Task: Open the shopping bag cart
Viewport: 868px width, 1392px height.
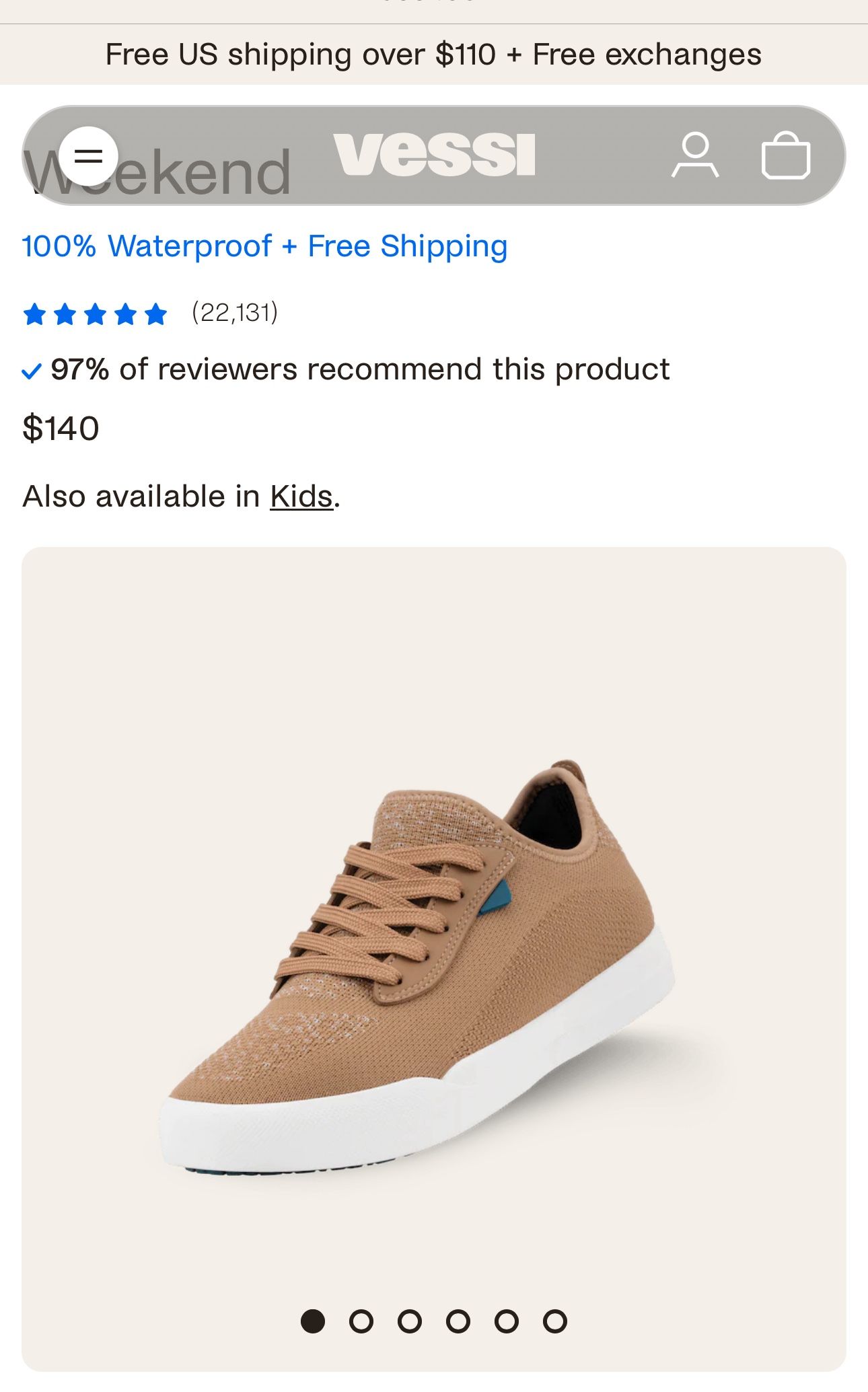Action: coord(785,155)
